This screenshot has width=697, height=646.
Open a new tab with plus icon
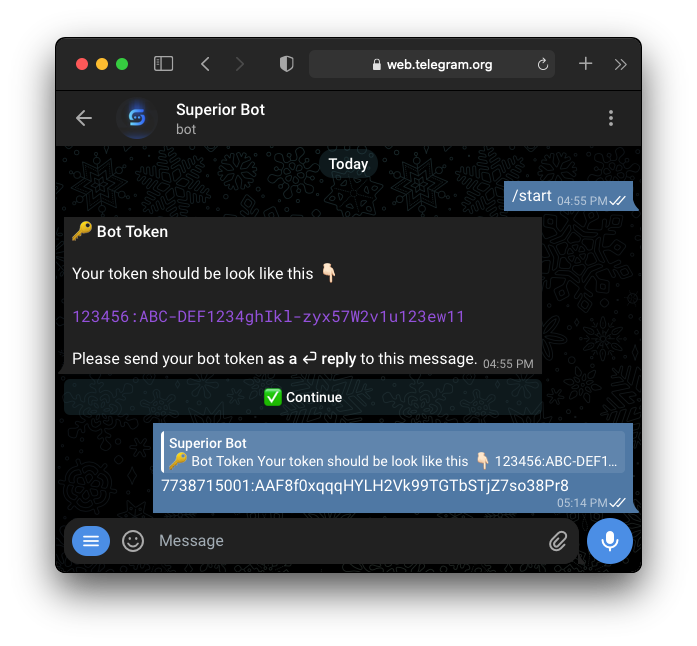[585, 64]
